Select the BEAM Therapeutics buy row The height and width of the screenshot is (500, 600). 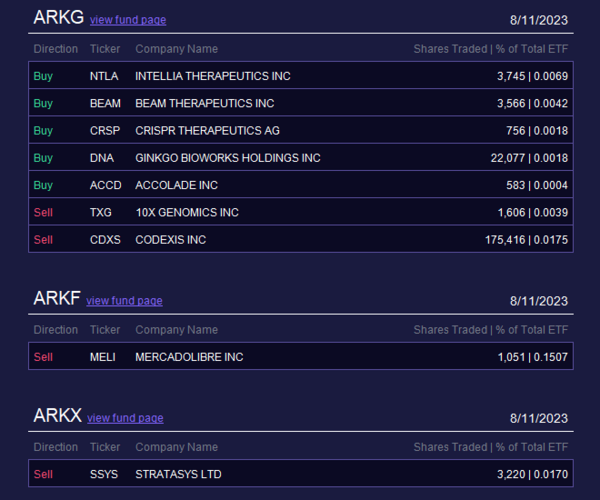tap(301, 103)
